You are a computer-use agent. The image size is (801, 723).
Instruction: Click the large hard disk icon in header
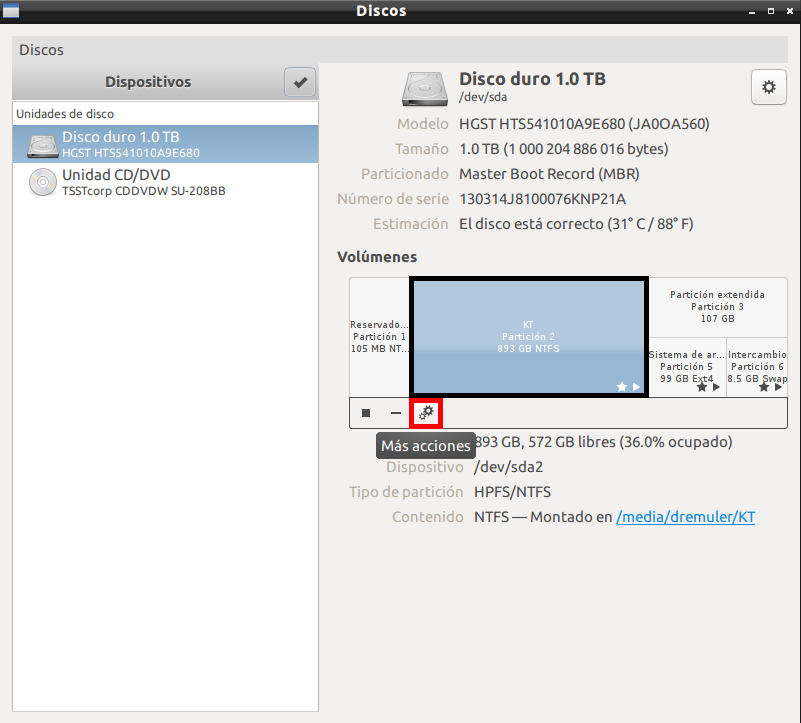click(x=424, y=89)
